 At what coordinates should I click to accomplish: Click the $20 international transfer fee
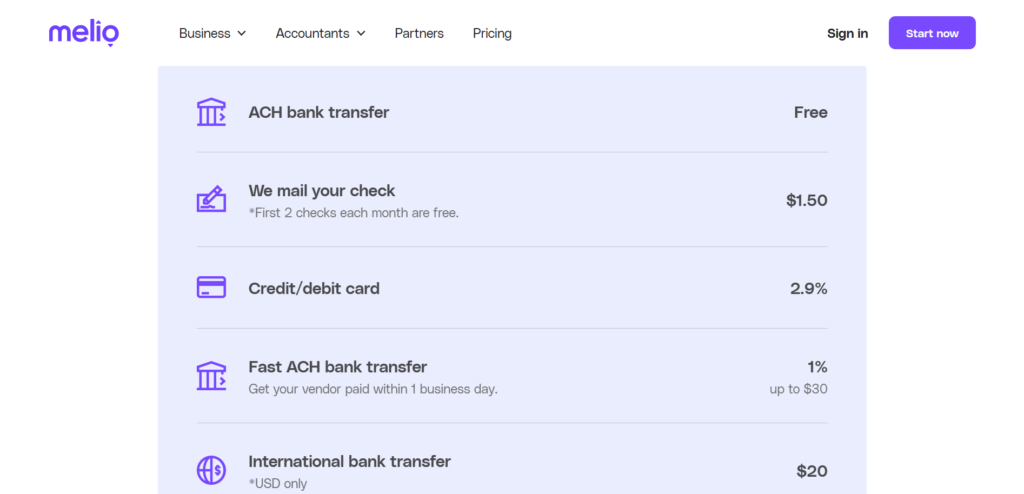[x=811, y=470]
